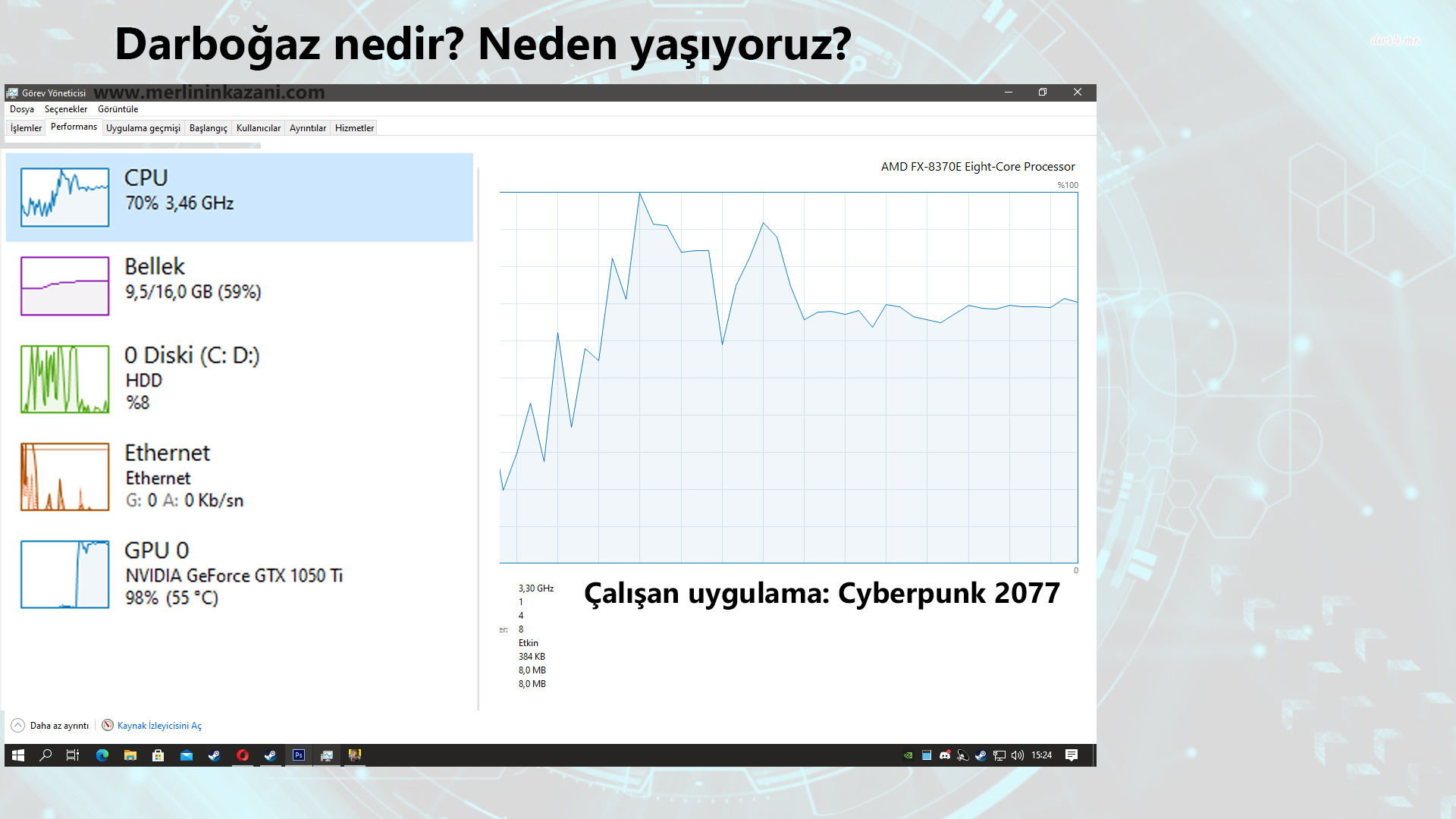Screen dimensions: 1456x819
Task: Open the Action Center notifications icon
Action: 1072,755
